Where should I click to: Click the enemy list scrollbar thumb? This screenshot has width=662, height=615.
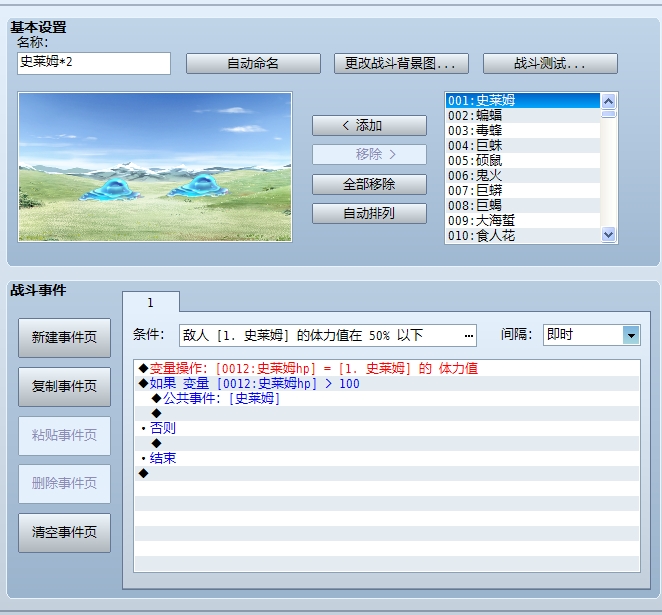[608, 114]
